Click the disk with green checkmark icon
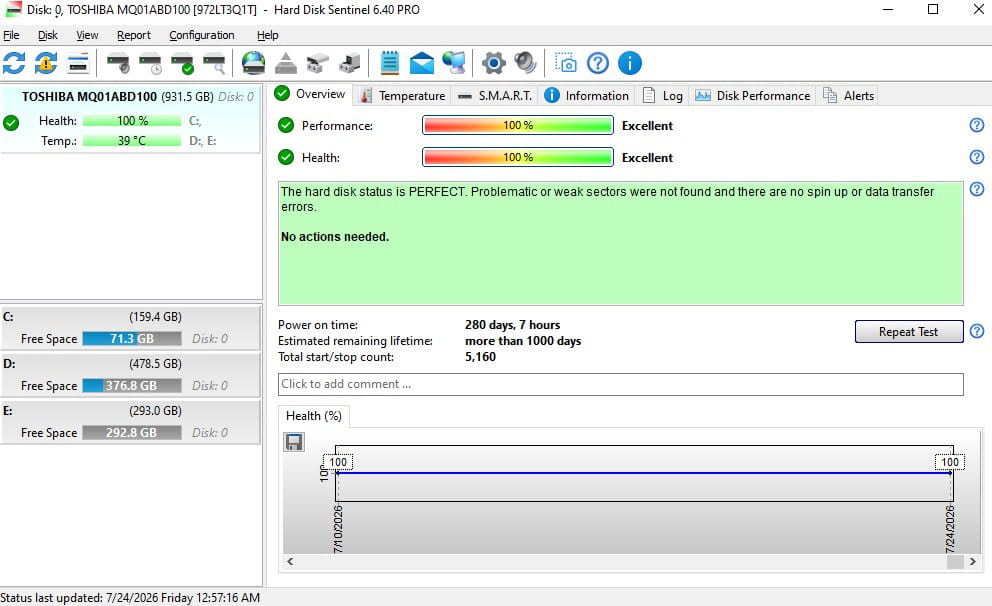Screen dimensions: 992x606 tap(182, 63)
